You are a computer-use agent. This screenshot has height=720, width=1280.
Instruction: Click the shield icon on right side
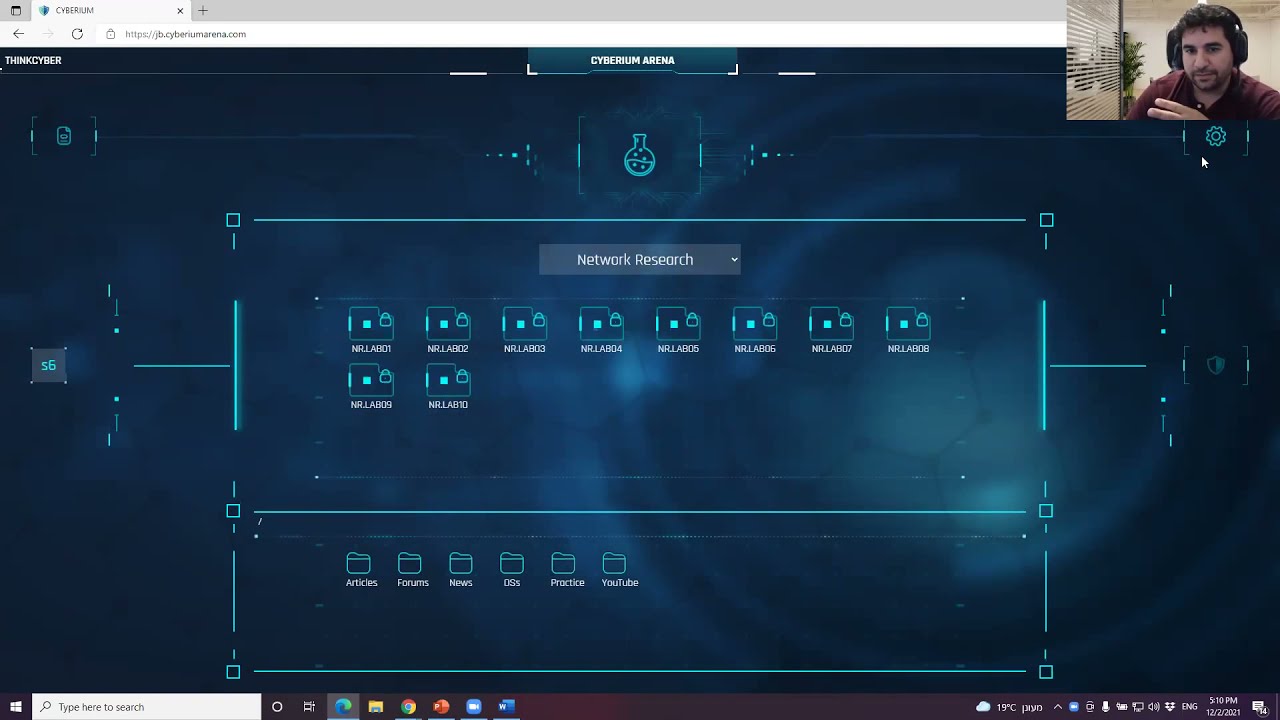point(1216,365)
